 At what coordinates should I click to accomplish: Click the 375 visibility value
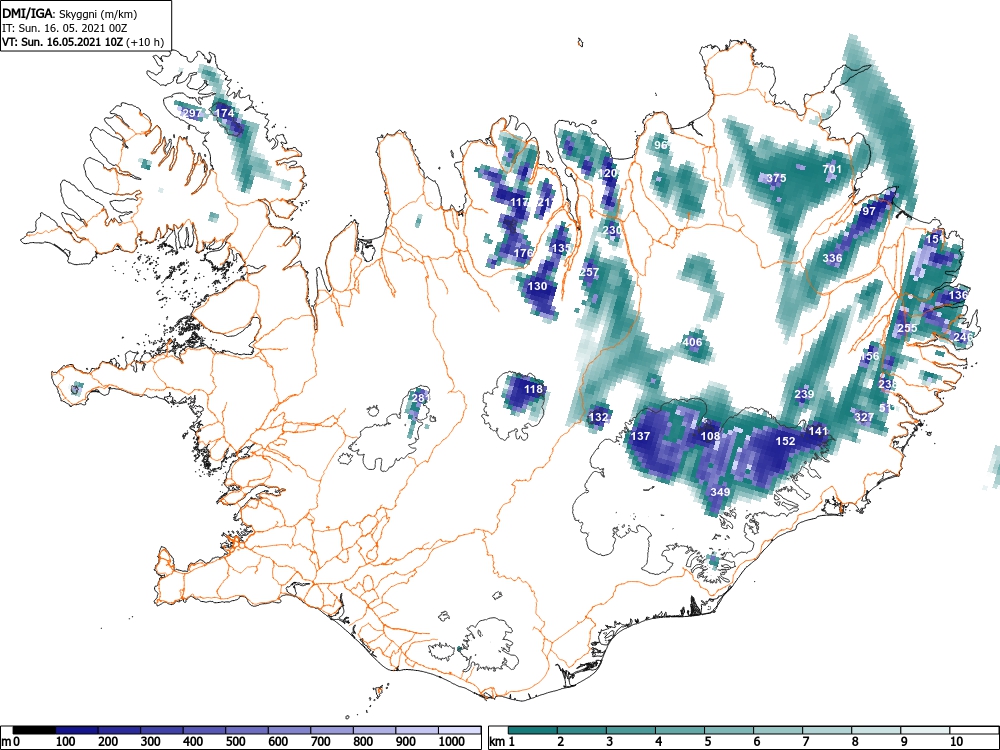tap(776, 178)
